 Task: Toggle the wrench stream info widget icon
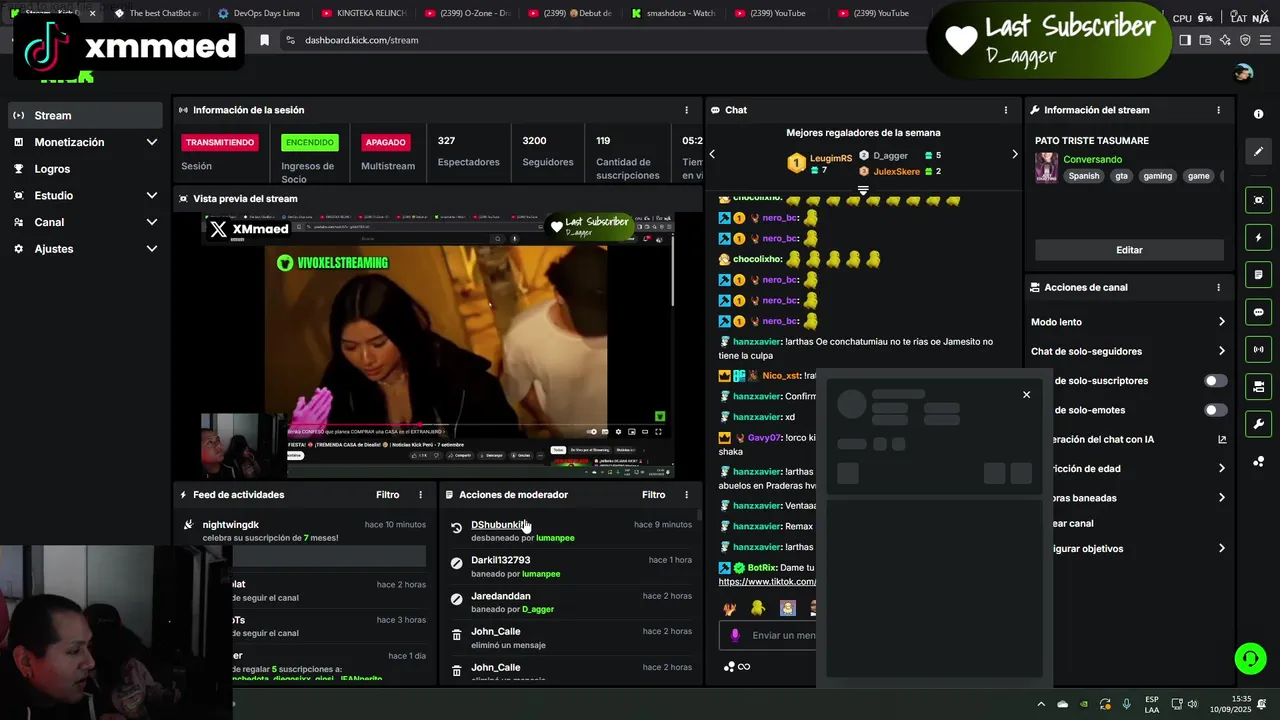point(1258,424)
